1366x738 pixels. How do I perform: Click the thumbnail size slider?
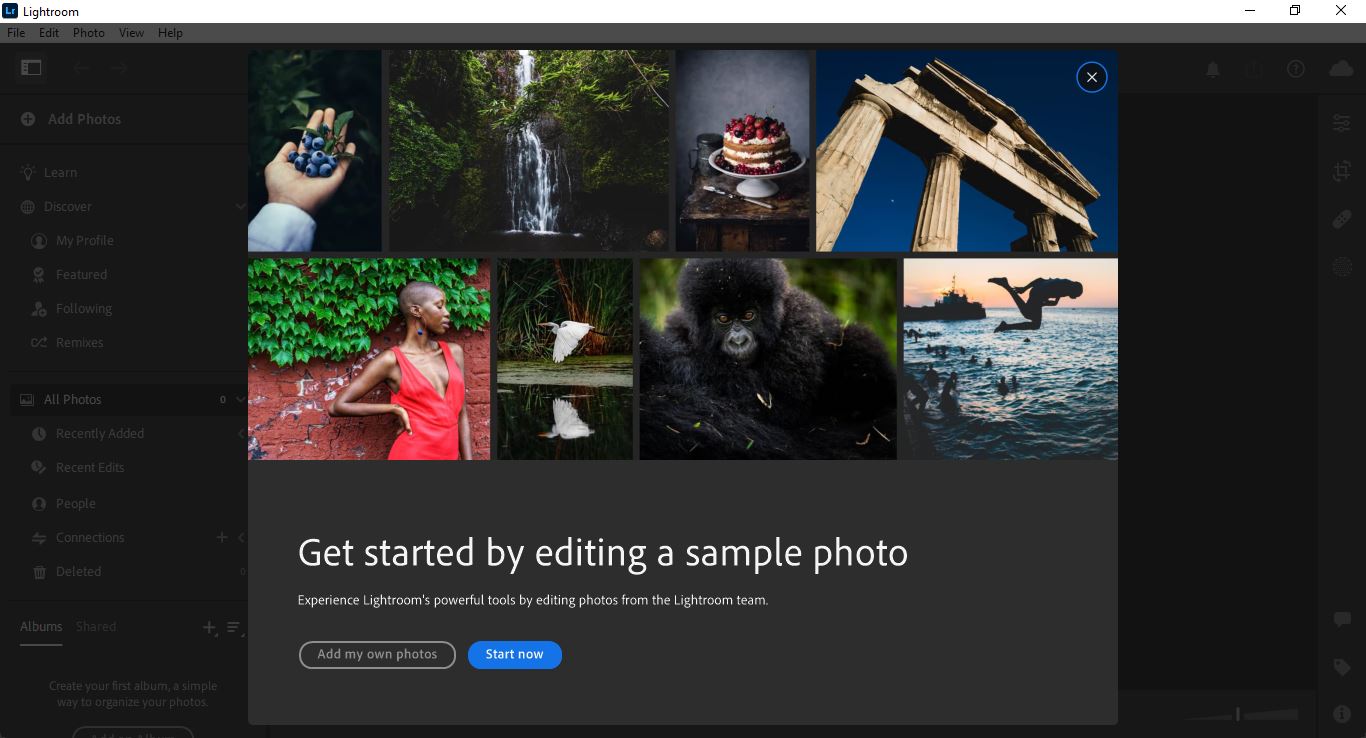pyautogui.click(x=1241, y=714)
